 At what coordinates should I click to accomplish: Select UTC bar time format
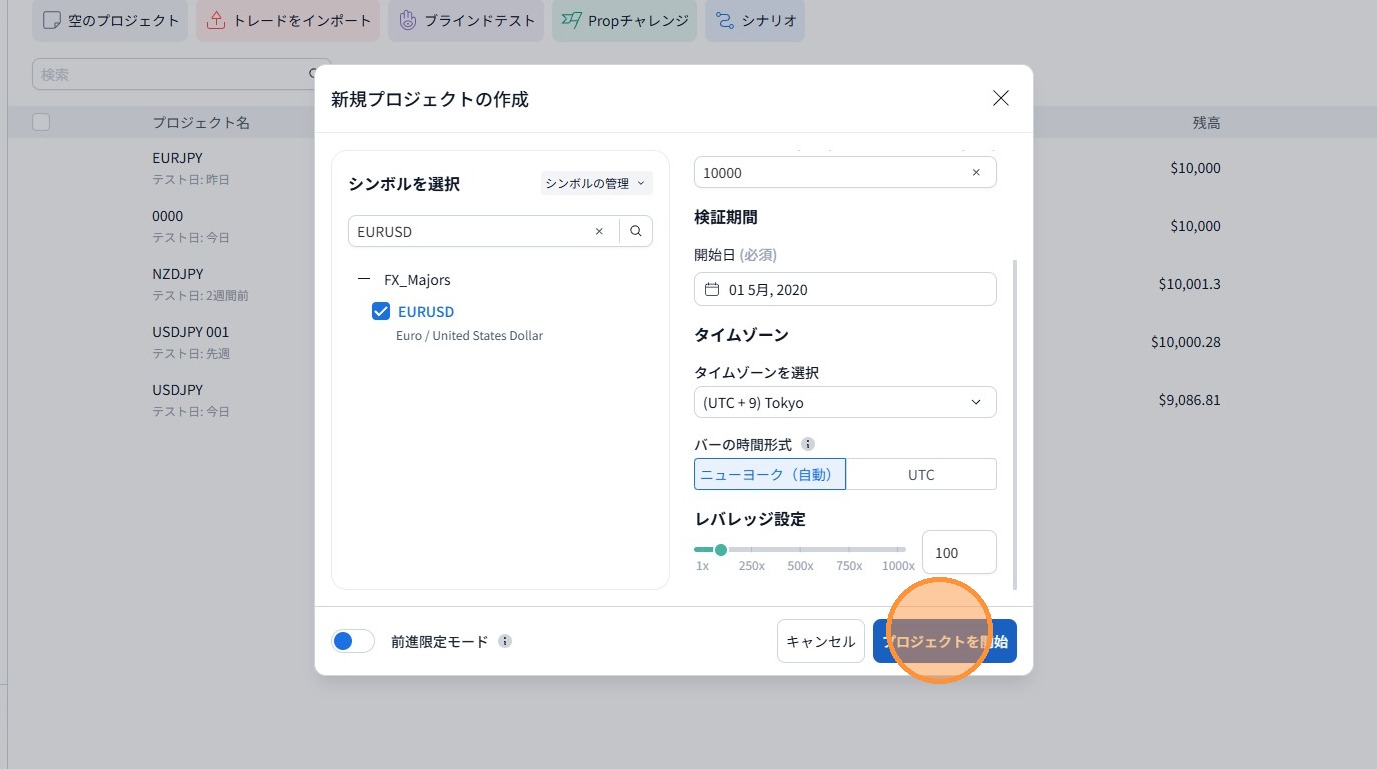(921, 474)
